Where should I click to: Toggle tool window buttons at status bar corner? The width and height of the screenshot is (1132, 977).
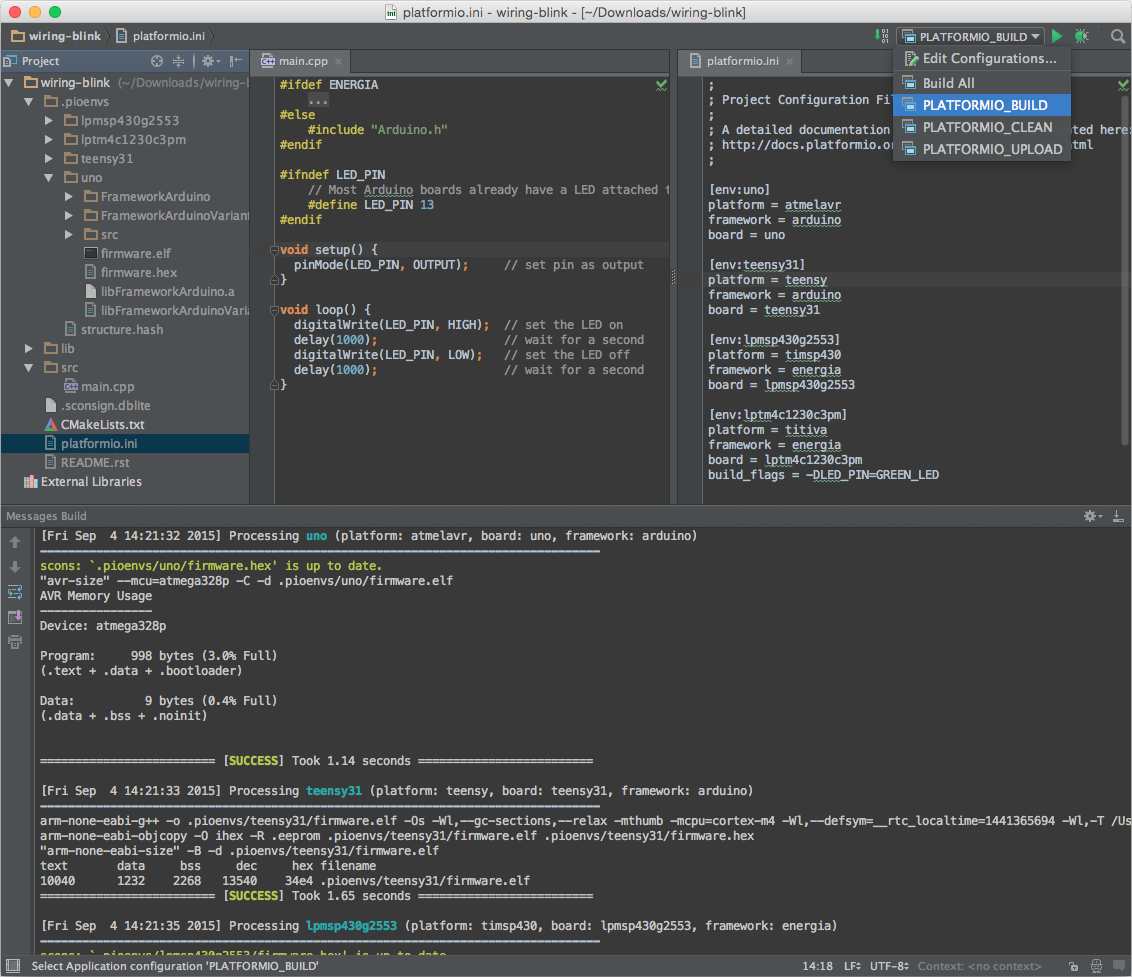pos(12,966)
